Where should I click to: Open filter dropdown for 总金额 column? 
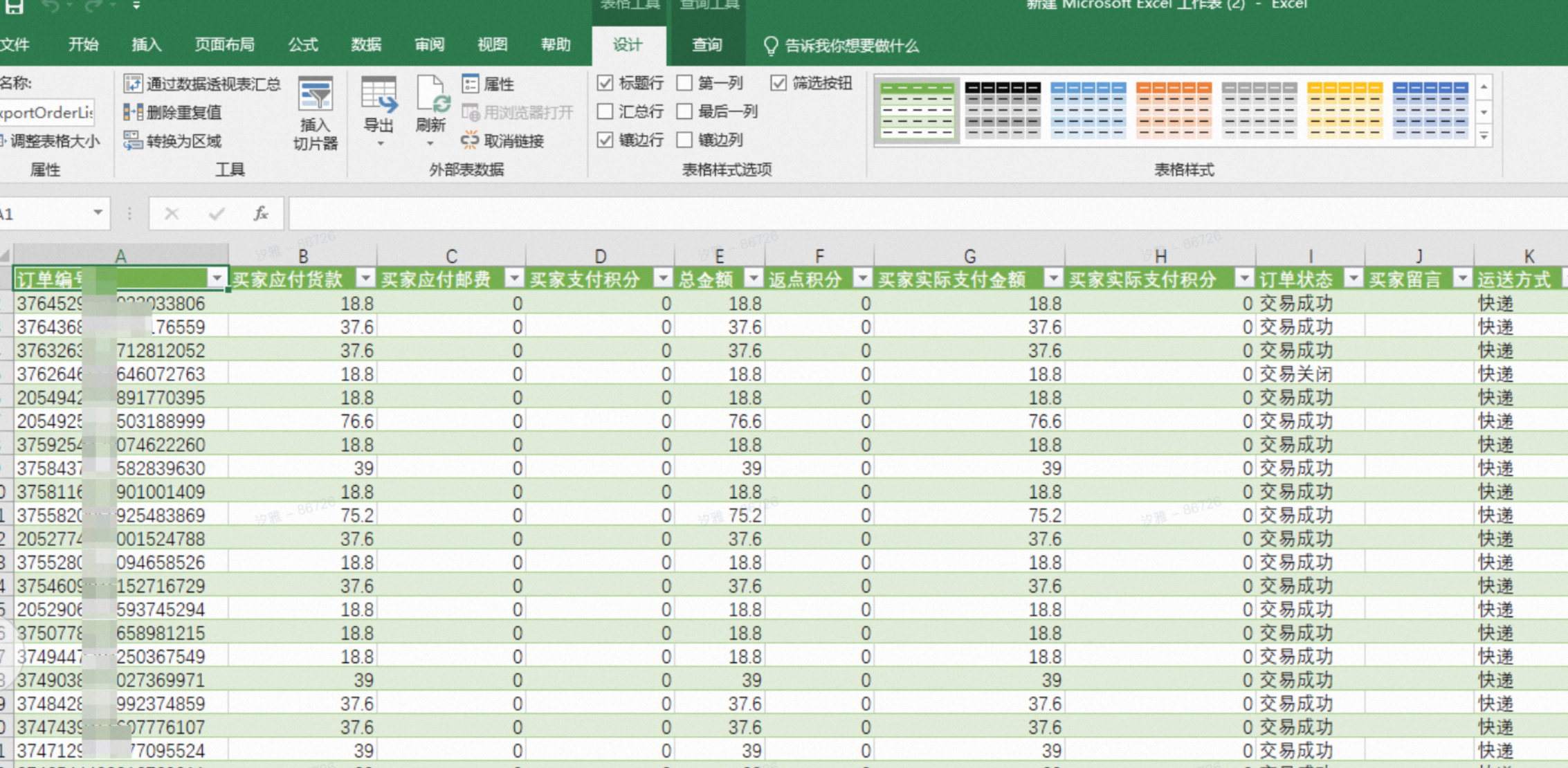754,278
